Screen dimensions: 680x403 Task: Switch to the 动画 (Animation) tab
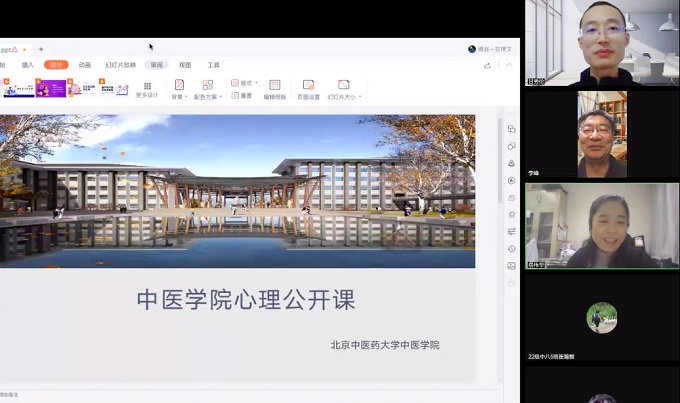[85, 65]
